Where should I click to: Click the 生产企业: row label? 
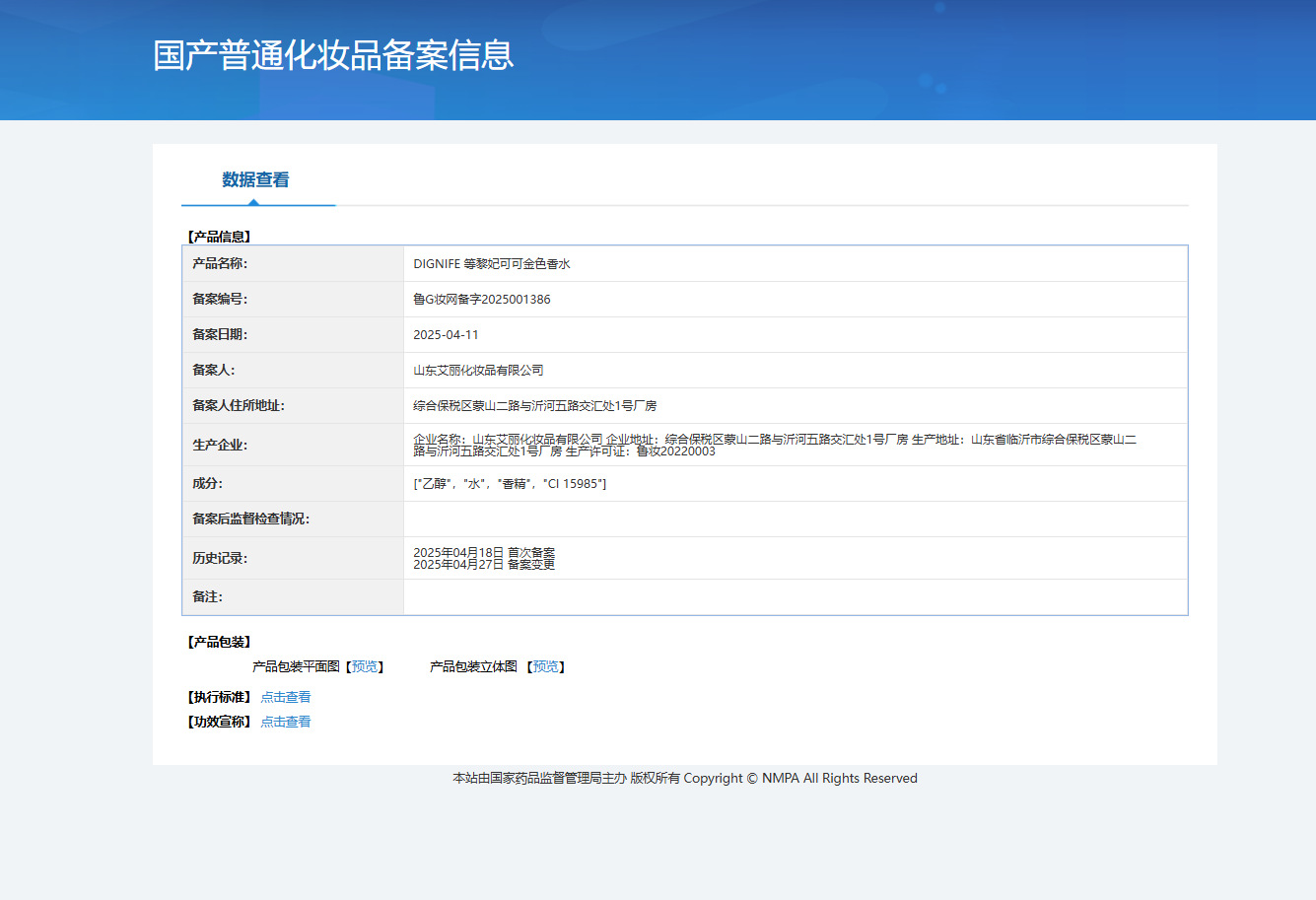click(220, 446)
